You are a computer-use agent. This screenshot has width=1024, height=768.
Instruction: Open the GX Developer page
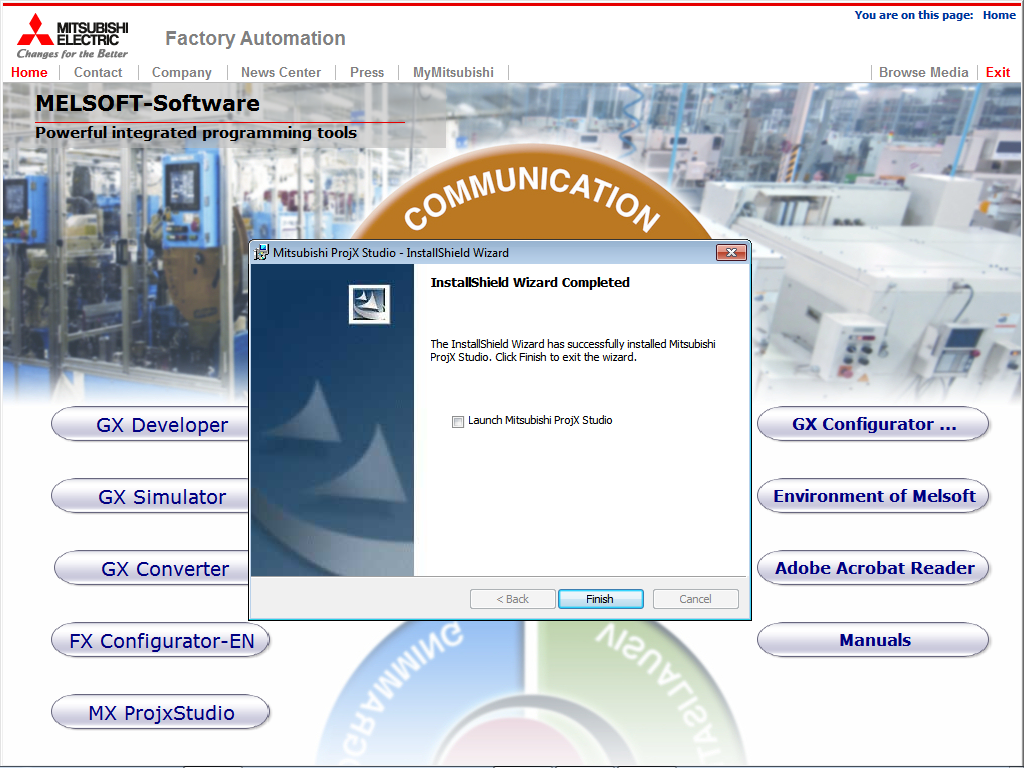[150, 424]
